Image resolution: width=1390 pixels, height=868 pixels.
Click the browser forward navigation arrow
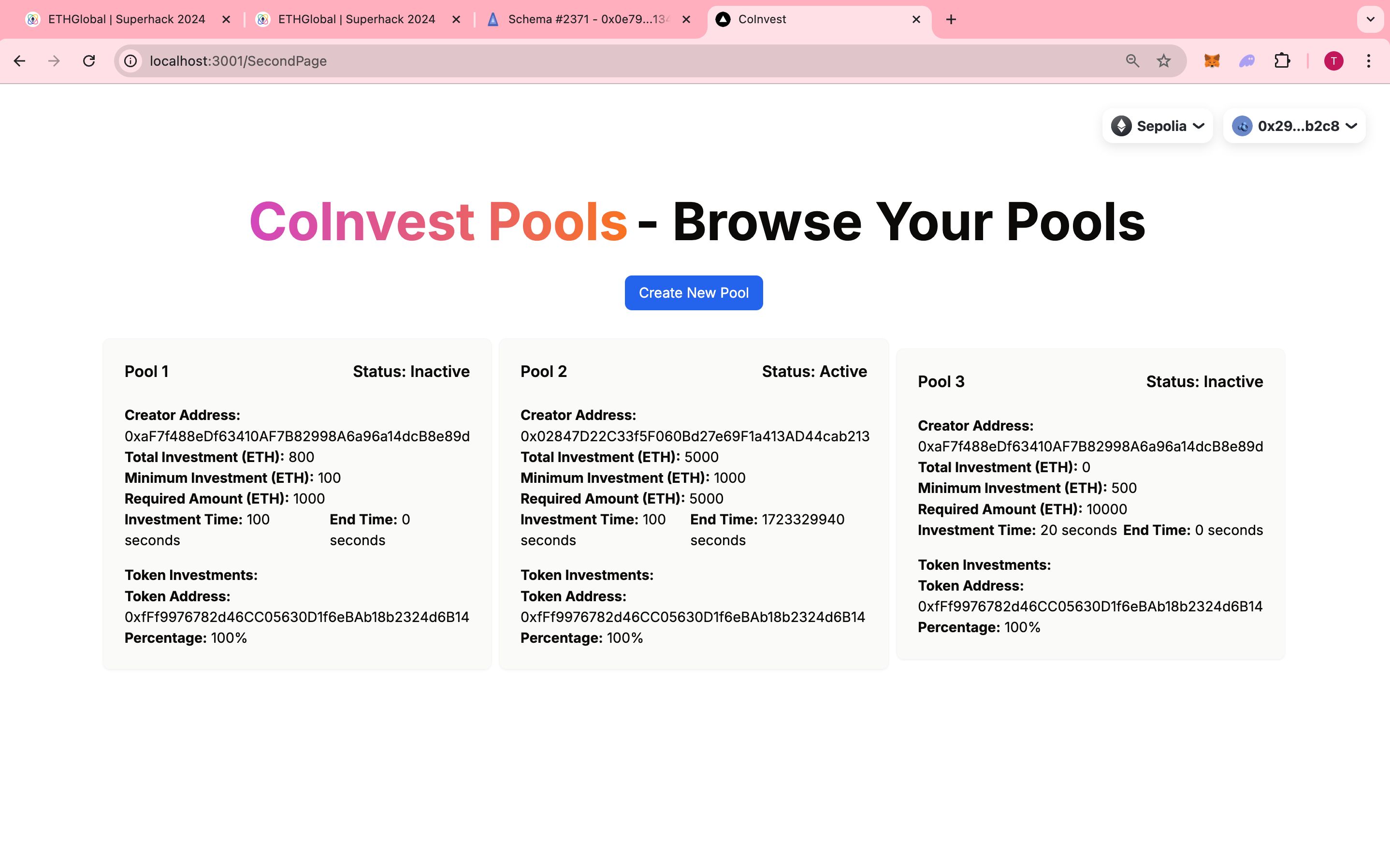tap(55, 61)
